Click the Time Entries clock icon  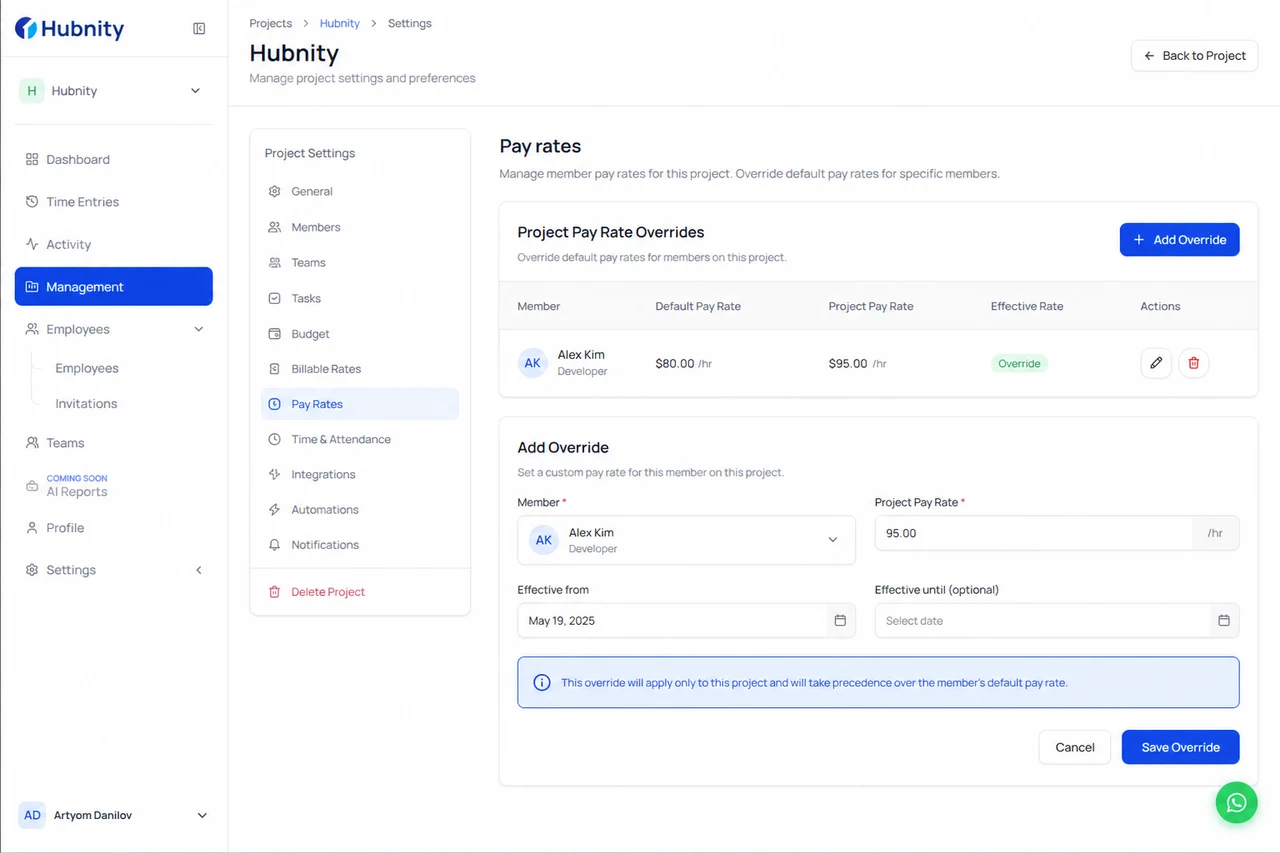pos(32,202)
